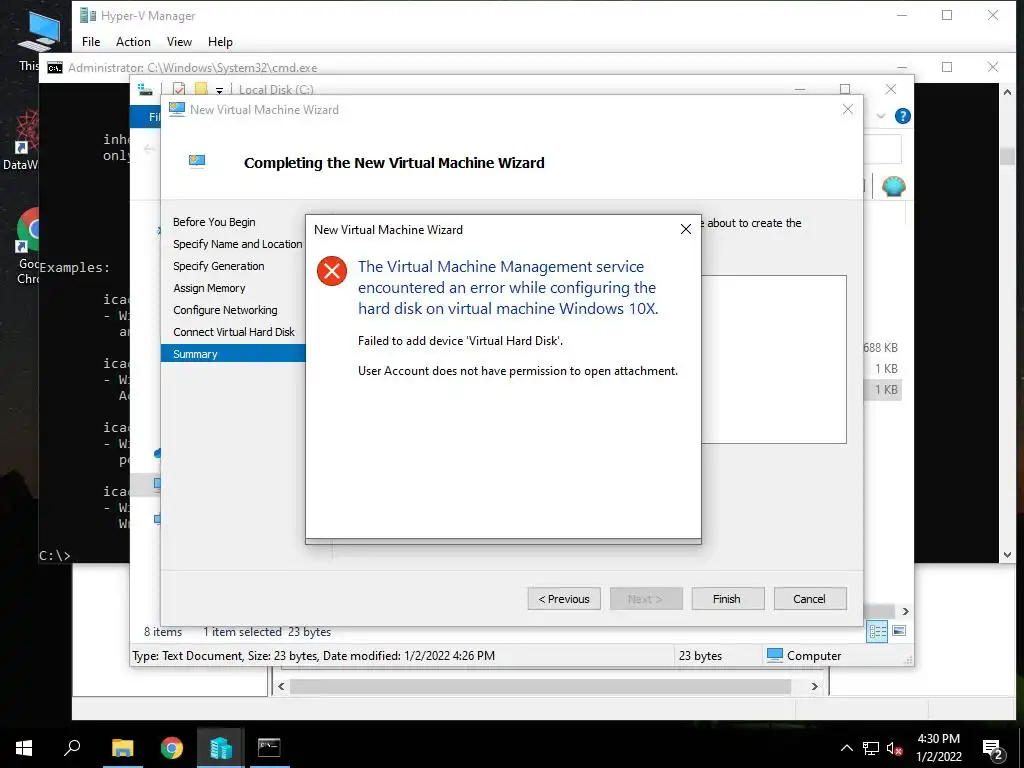Select the Assign Memory wizard step

click(209, 288)
